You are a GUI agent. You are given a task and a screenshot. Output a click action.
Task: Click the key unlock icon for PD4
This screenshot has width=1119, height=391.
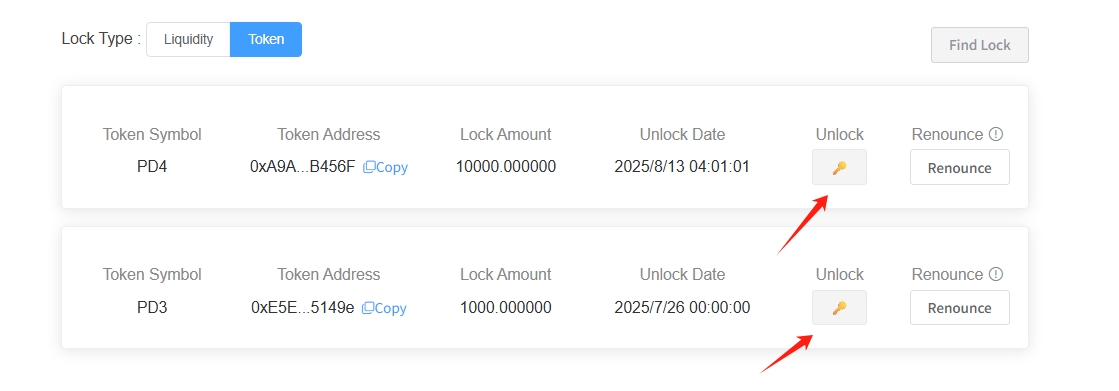[x=839, y=168]
